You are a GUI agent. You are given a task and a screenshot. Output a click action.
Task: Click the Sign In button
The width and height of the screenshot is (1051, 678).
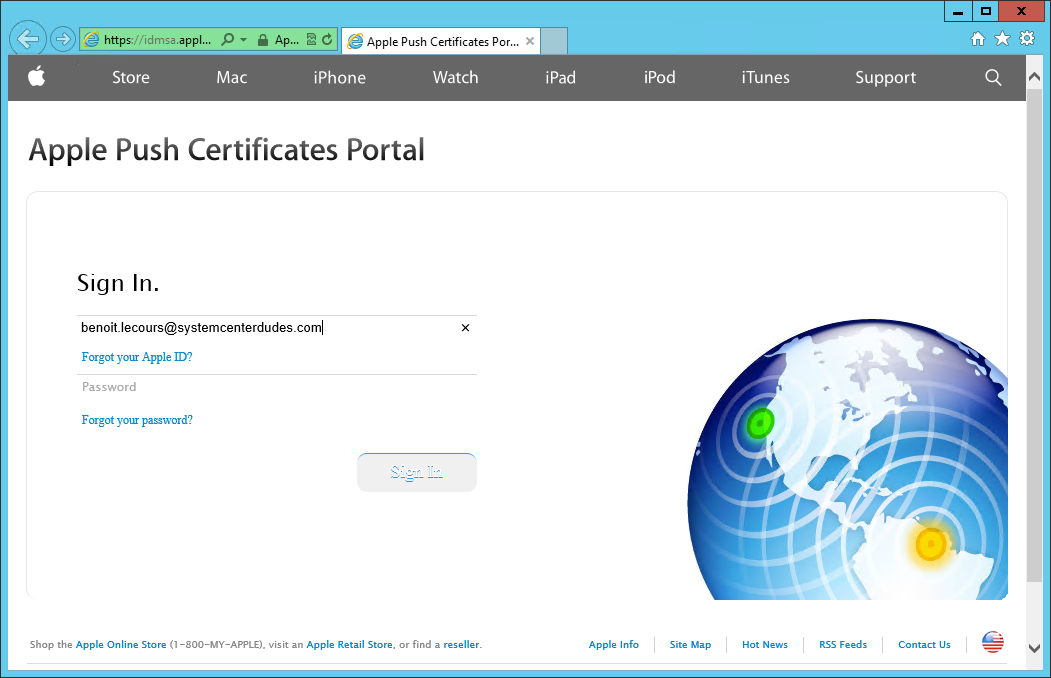click(x=417, y=472)
